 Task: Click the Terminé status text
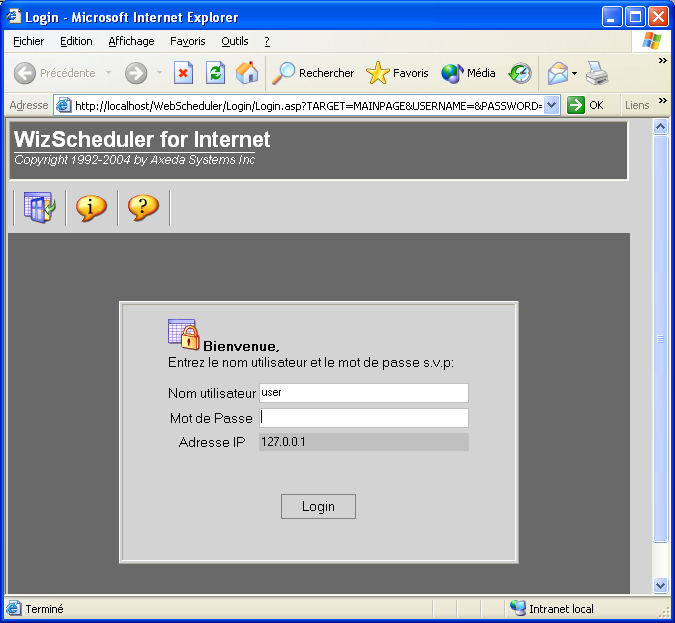44,609
